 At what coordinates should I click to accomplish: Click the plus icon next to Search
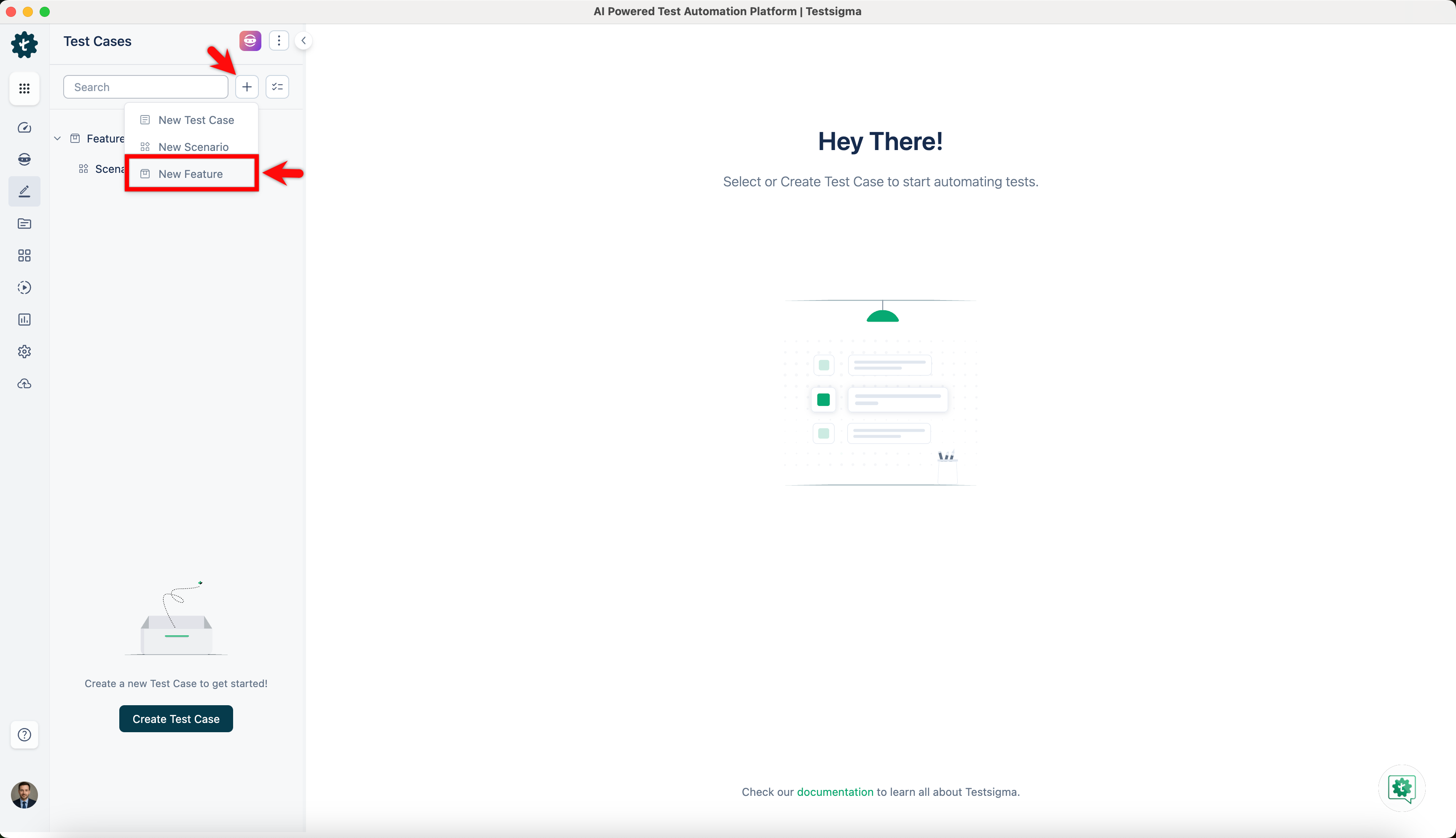pos(246,86)
